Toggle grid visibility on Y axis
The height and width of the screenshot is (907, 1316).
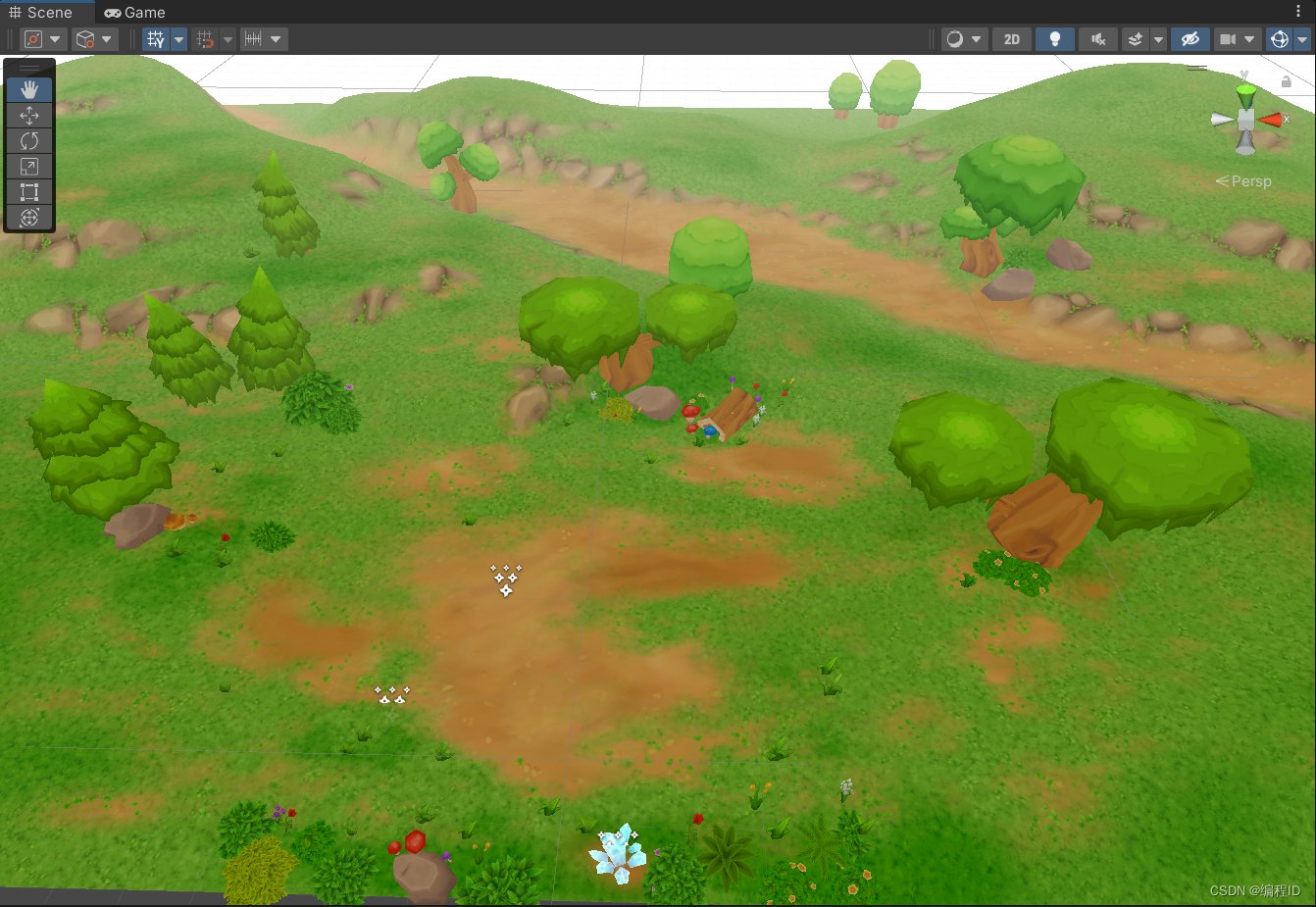156,39
